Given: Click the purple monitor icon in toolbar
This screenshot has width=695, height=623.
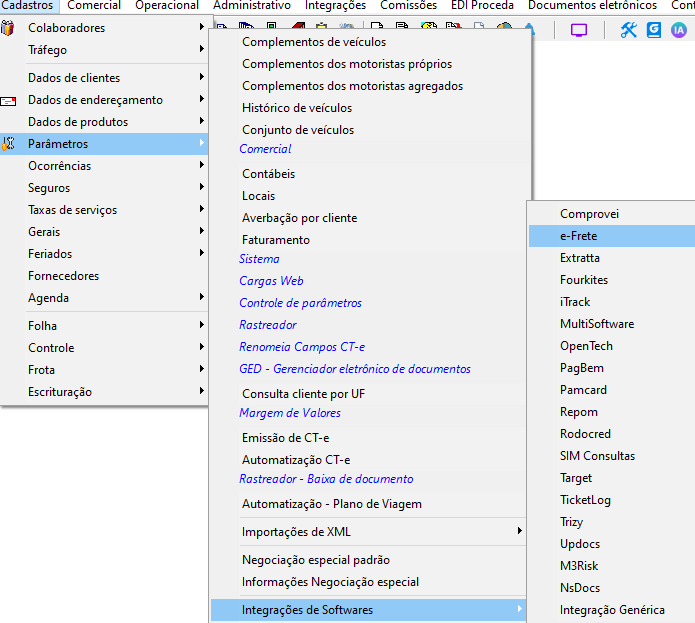Looking at the screenshot, I should [579, 30].
